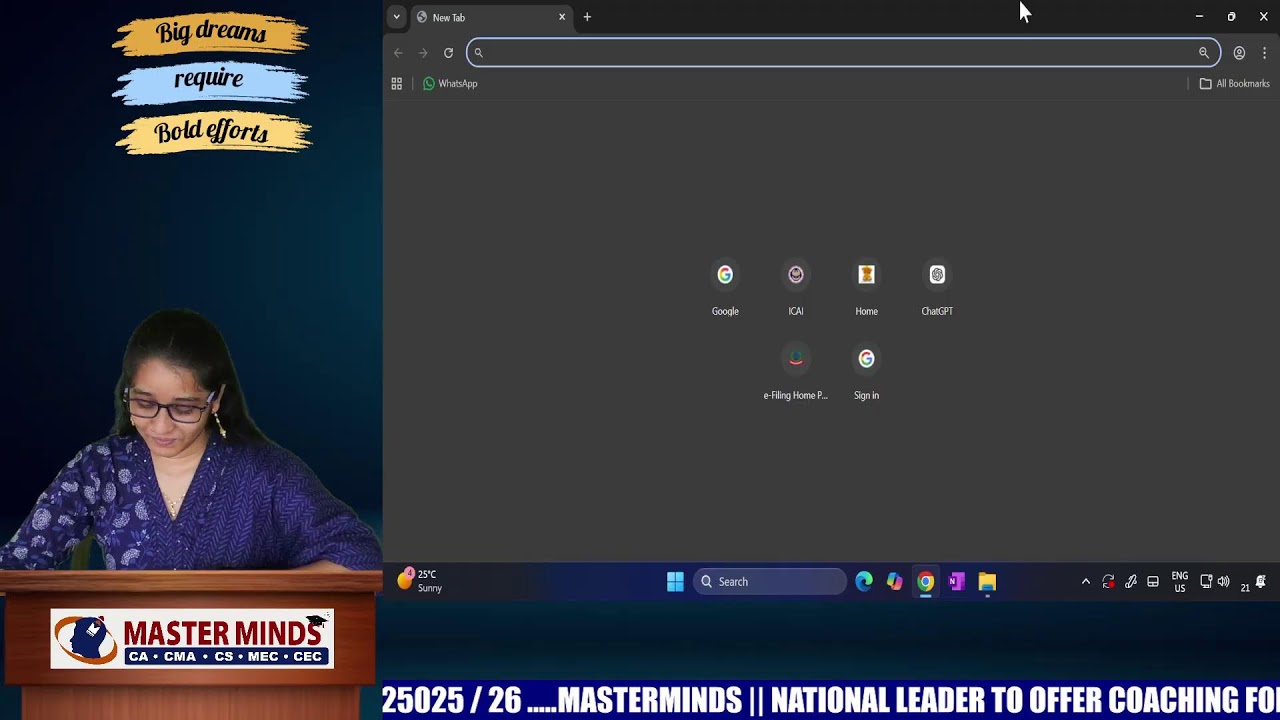Expand the tab search dropdown arrow

(x=396, y=17)
